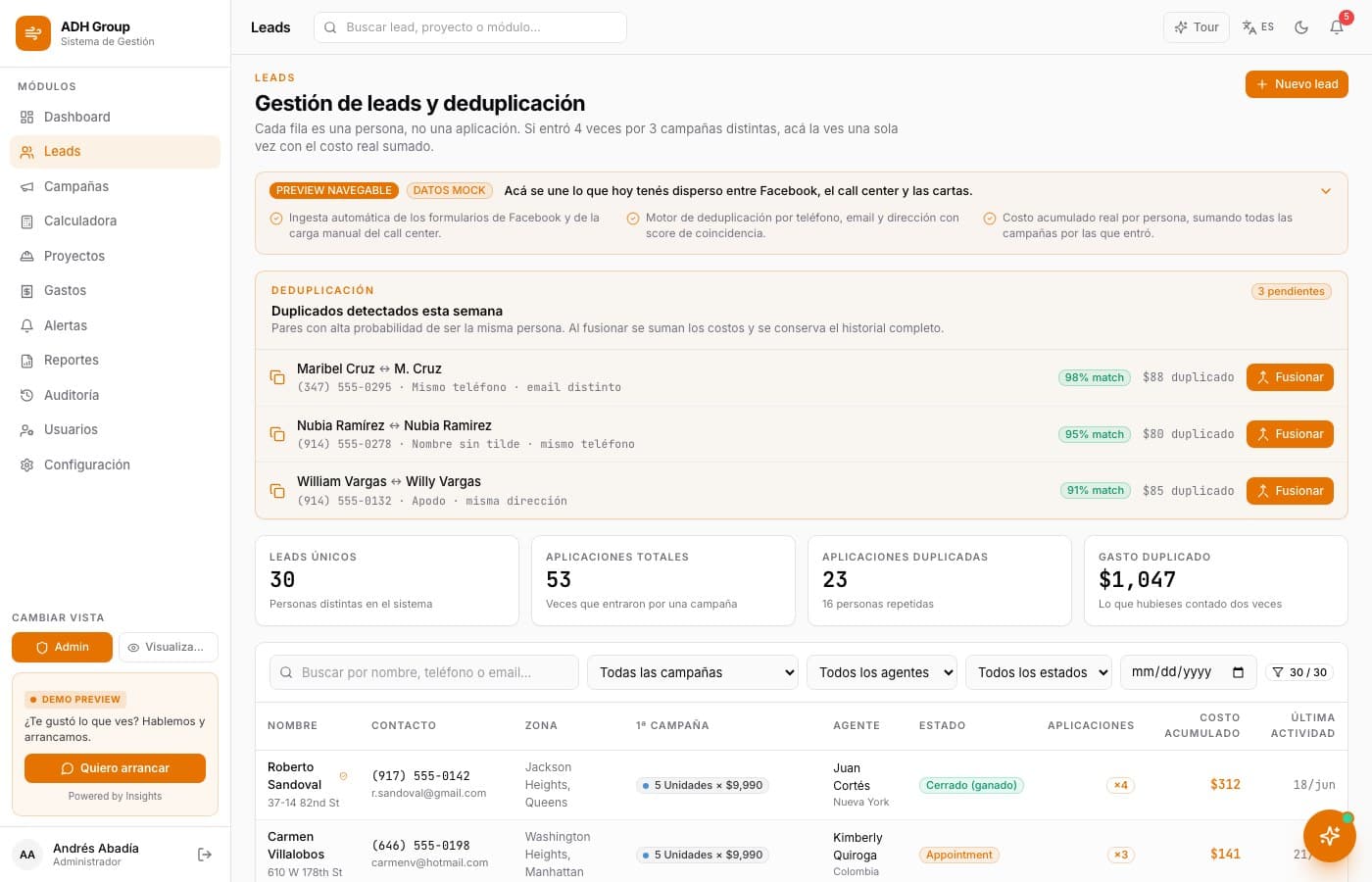Open Gastos from the sidebar
The image size is (1372, 882).
click(115, 291)
